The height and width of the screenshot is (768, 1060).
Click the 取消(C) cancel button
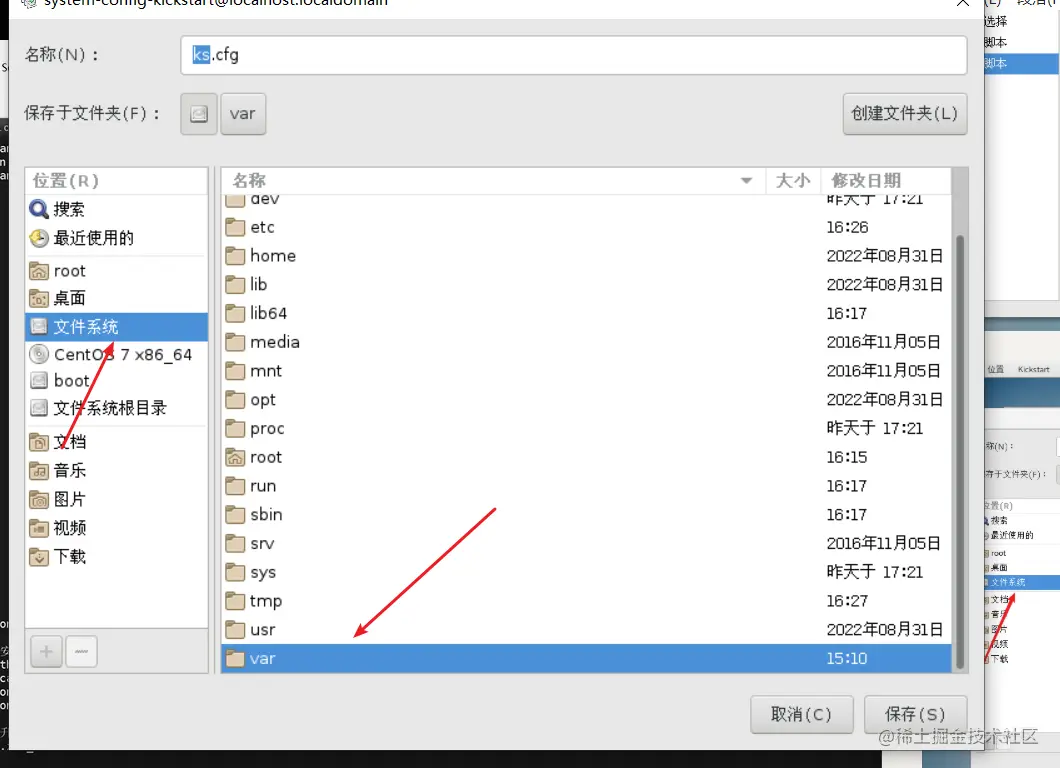tap(802, 714)
